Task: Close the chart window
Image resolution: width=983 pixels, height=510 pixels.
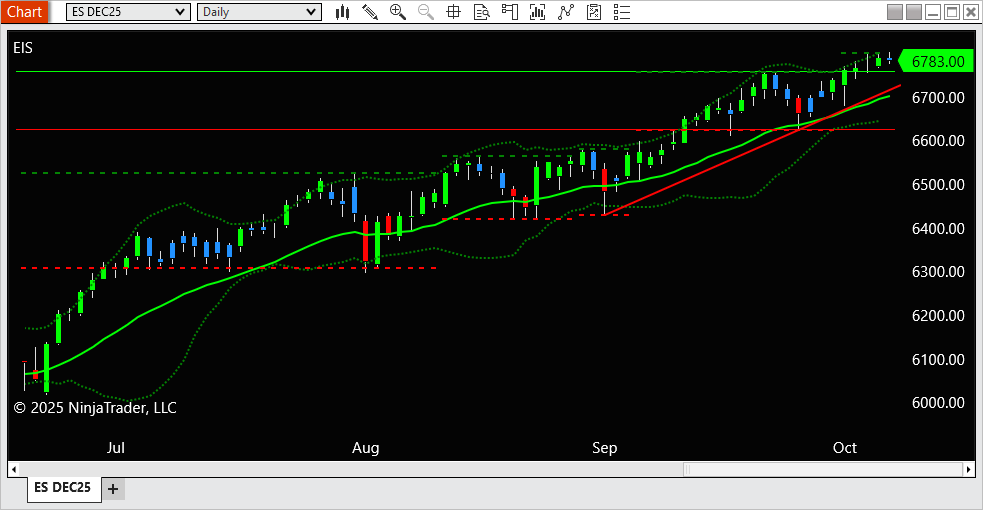Action: click(970, 12)
